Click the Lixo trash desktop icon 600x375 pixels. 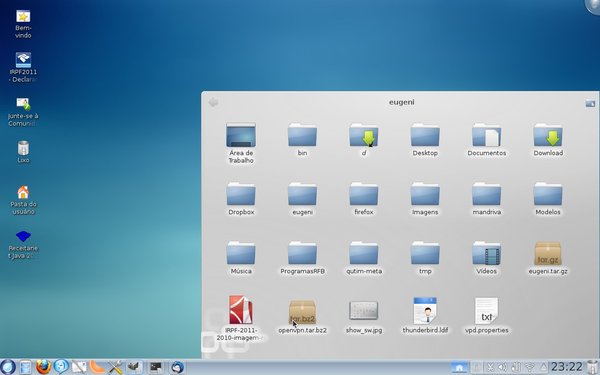point(23,152)
